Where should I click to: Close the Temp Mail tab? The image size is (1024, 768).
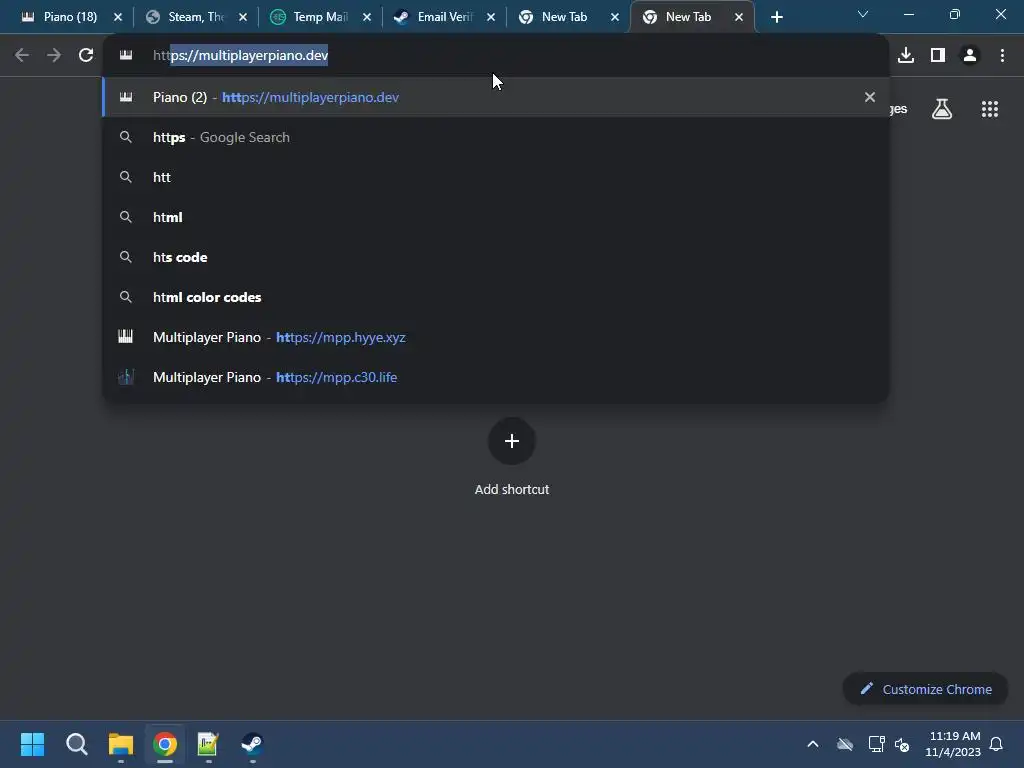tap(367, 17)
